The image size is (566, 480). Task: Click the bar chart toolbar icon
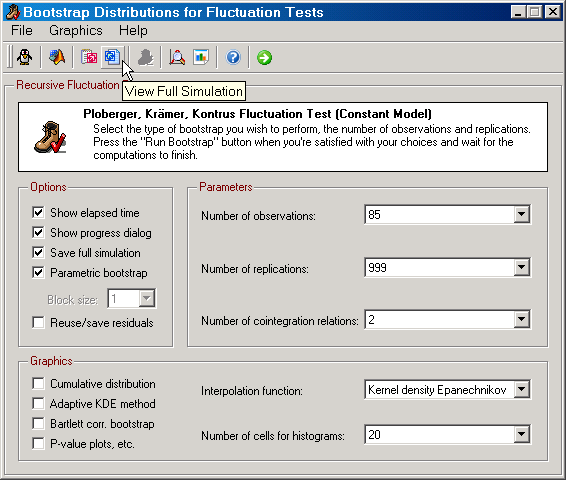[201, 57]
